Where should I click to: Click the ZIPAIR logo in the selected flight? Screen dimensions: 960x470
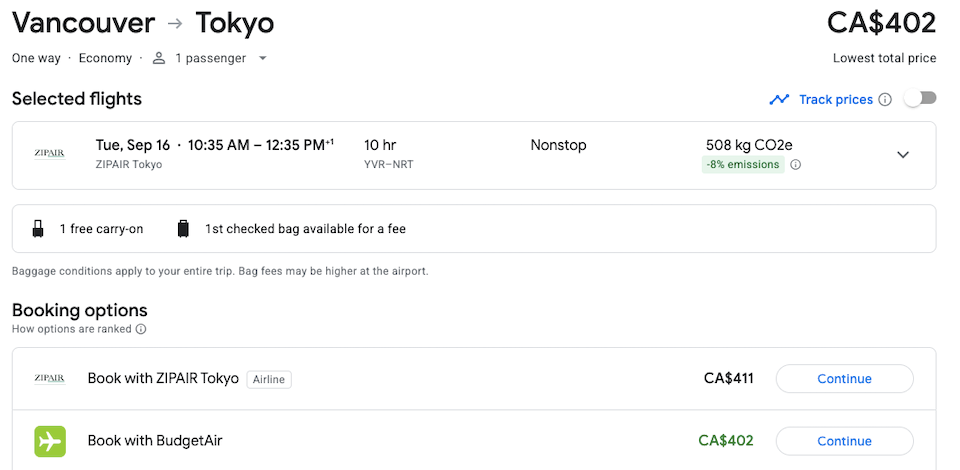pyautogui.click(x=50, y=153)
